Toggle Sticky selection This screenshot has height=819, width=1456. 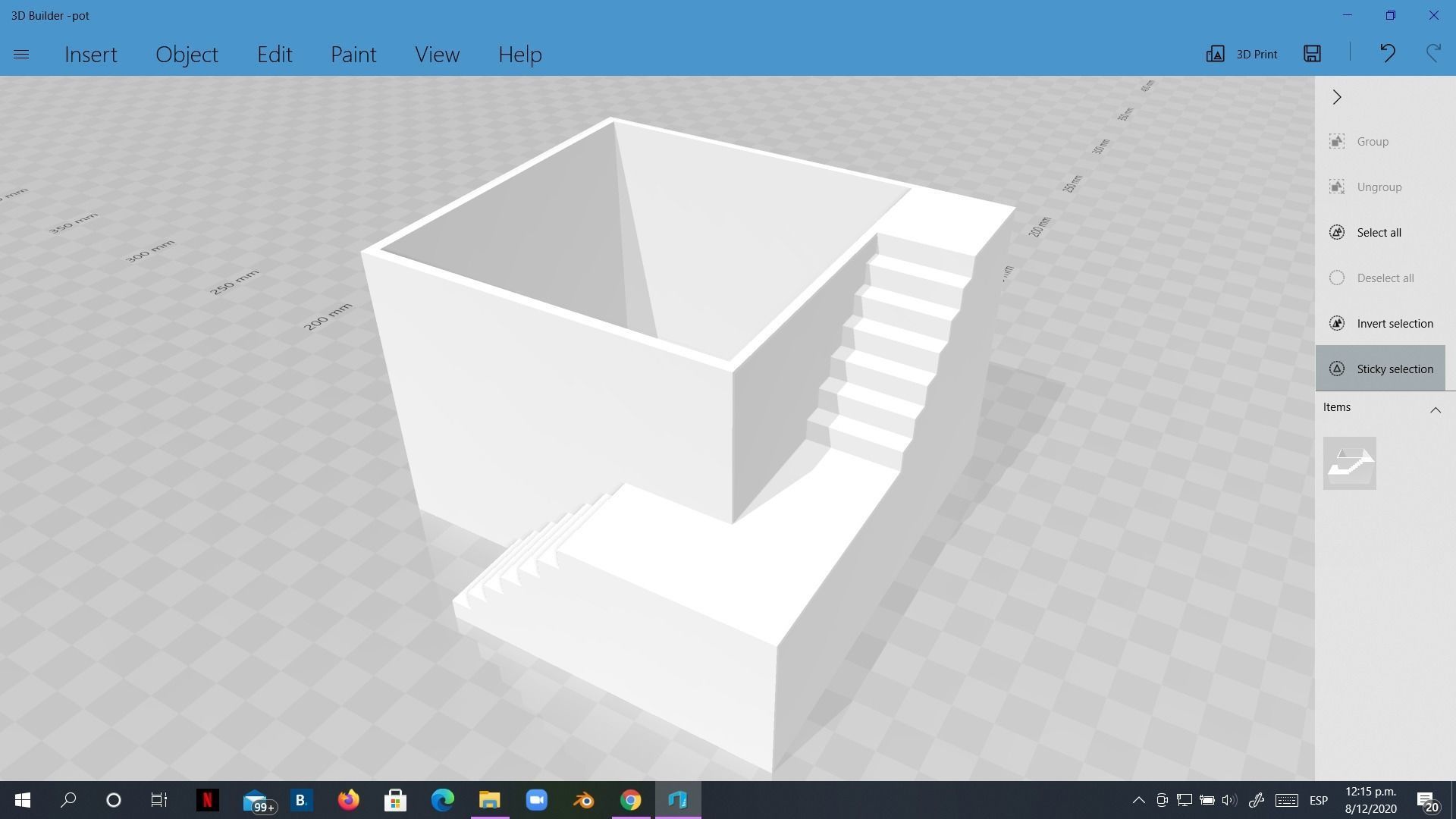[x=1380, y=369]
